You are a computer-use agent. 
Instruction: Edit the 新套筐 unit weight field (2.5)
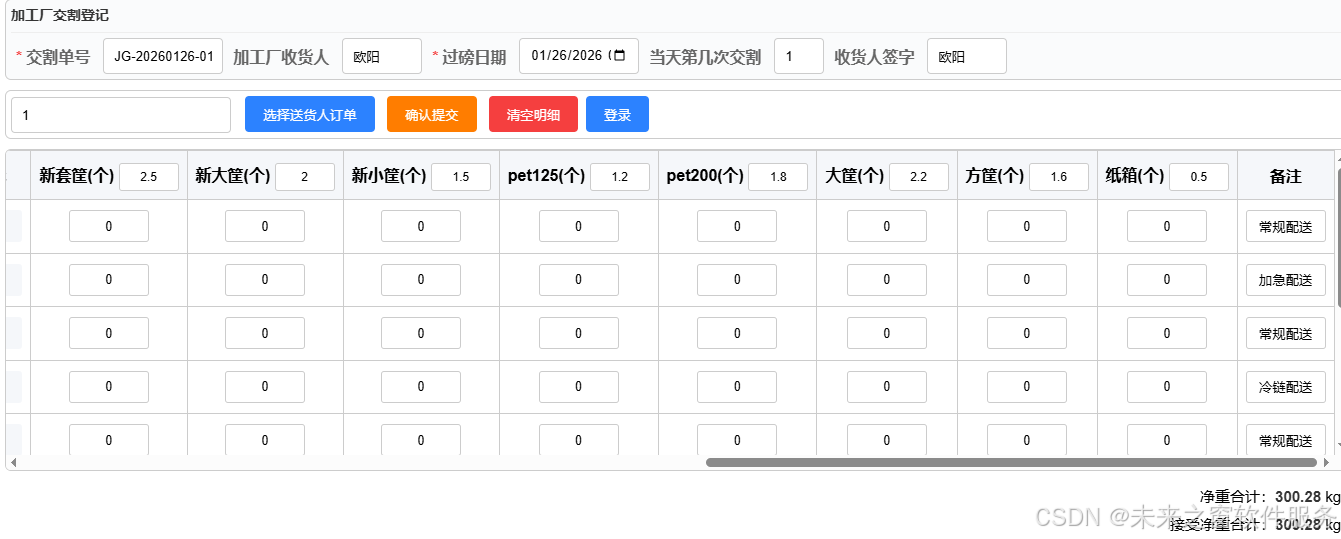pyautogui.click(x=148, y=177)
